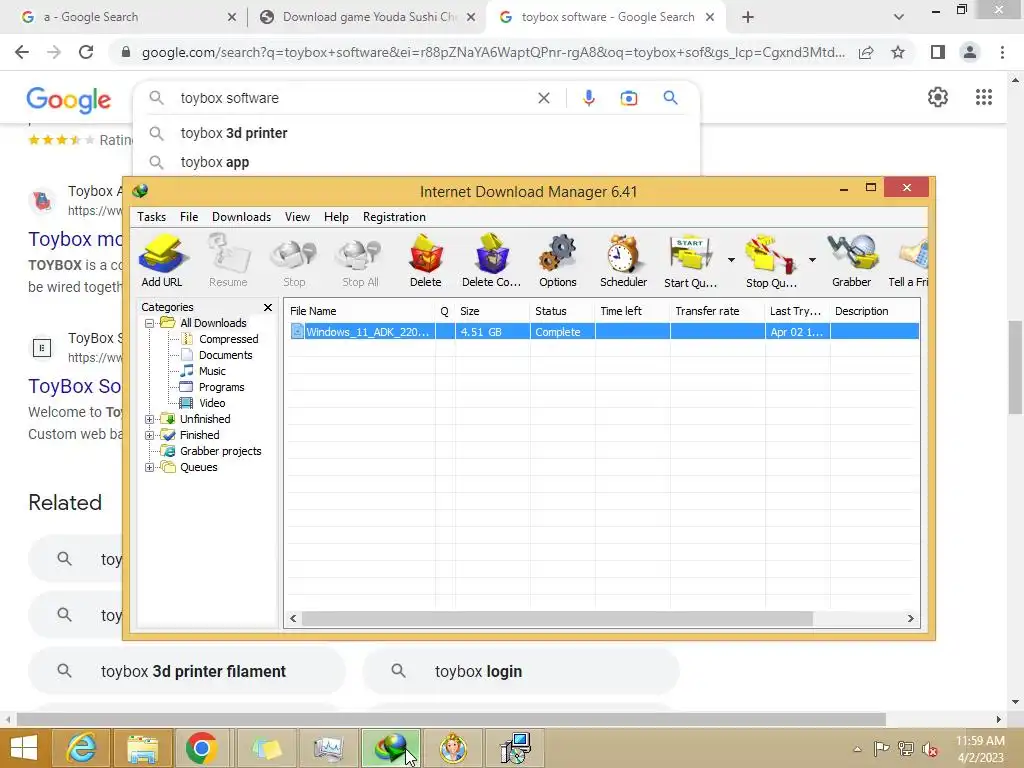Viewport: 1024px width, 768px height.
Task: Switch to Download game Youda Sushi tab
Action: [367, 17]
